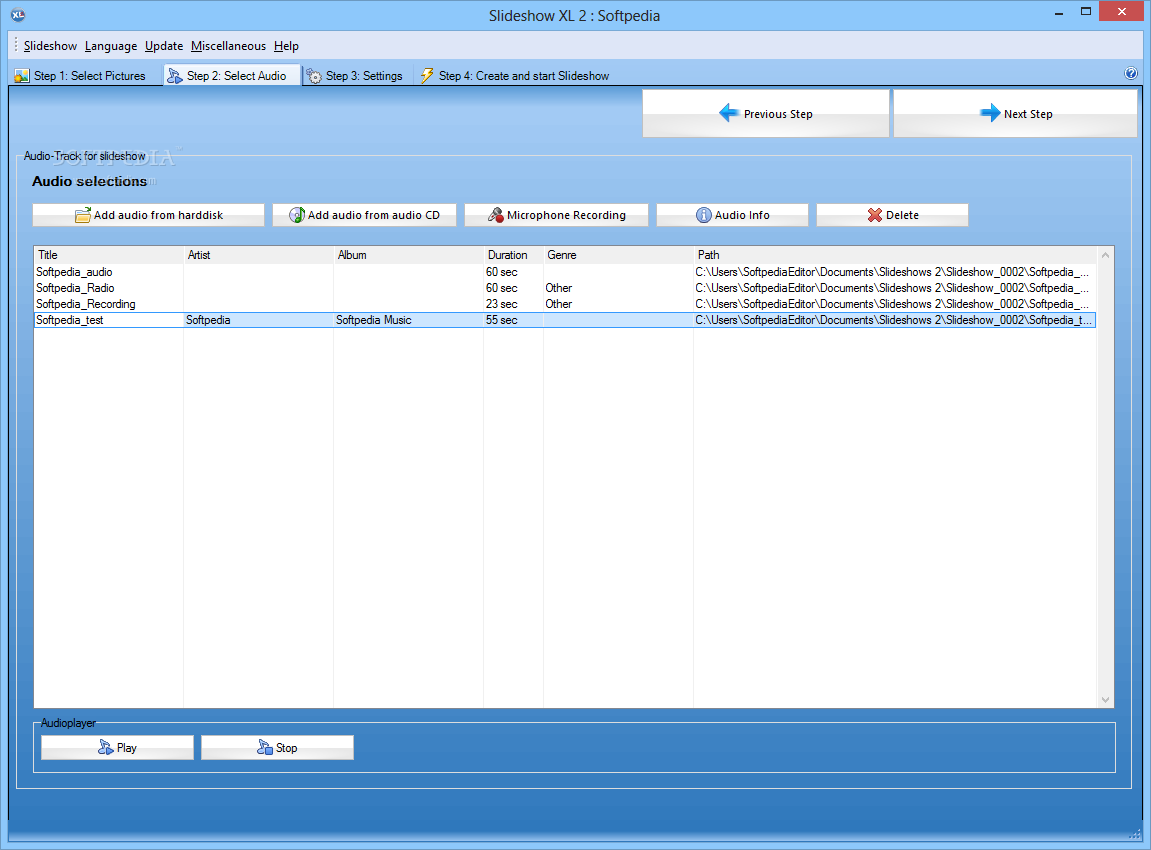Viewport: 1151px width, 850px height.
Task: Sort list by Duration column header
Action: point(513,255)
